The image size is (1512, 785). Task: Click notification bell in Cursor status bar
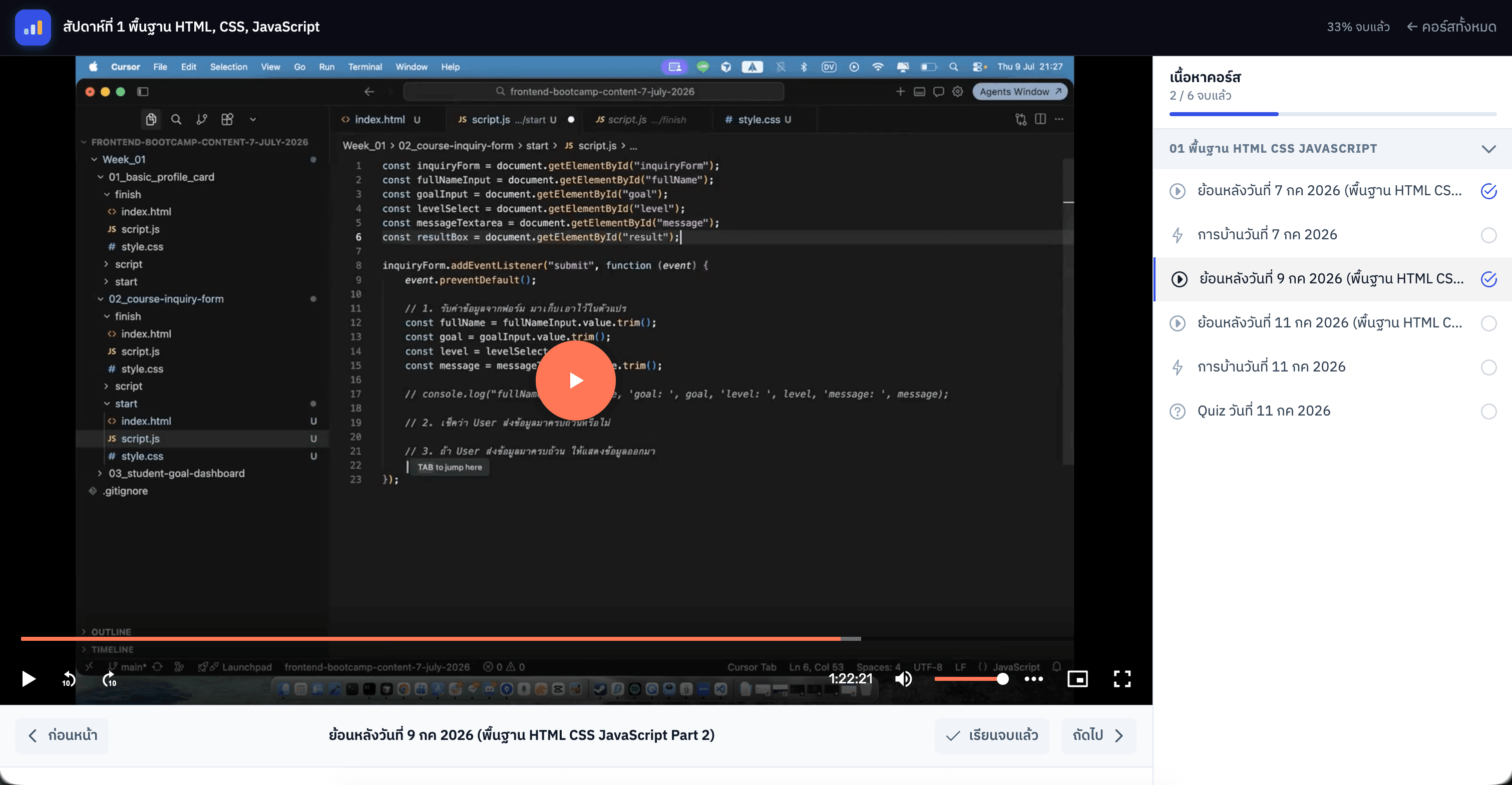pyautogui.click(x=1056, y=666)
